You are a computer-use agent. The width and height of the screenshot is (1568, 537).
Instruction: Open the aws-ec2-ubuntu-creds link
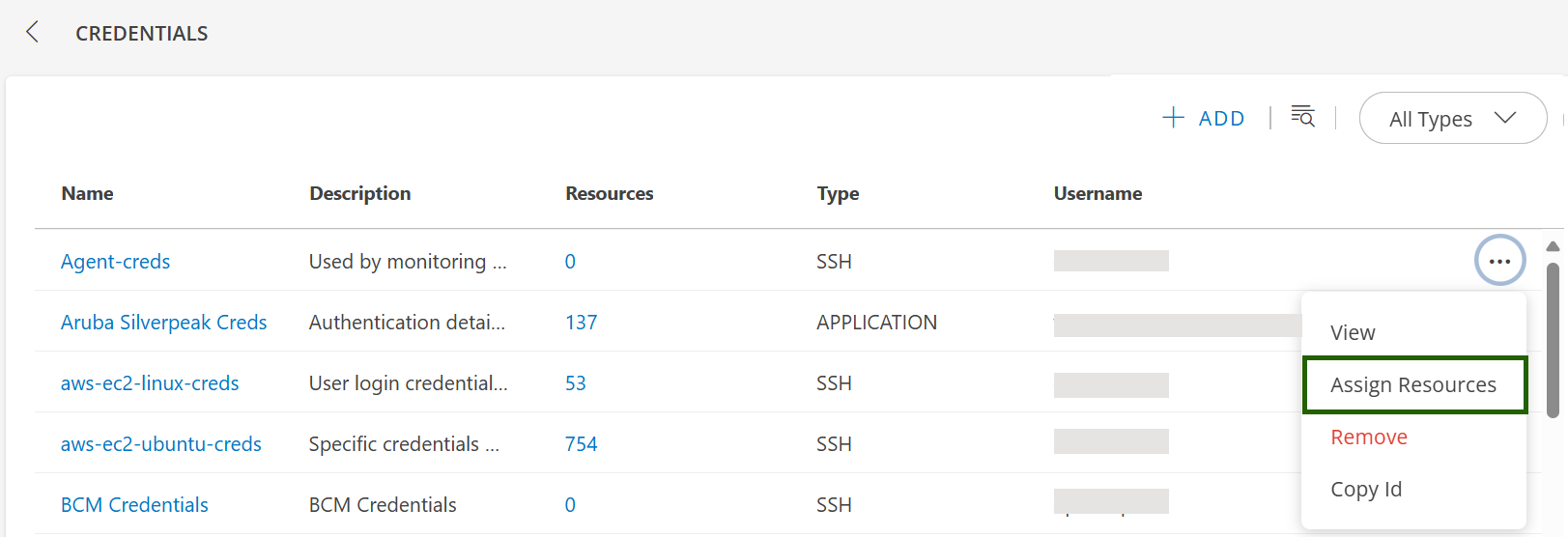tap(160, 444)
